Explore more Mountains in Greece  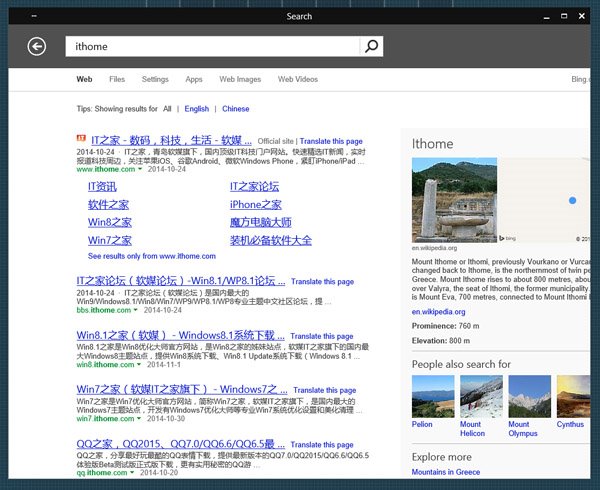(446, 472)
